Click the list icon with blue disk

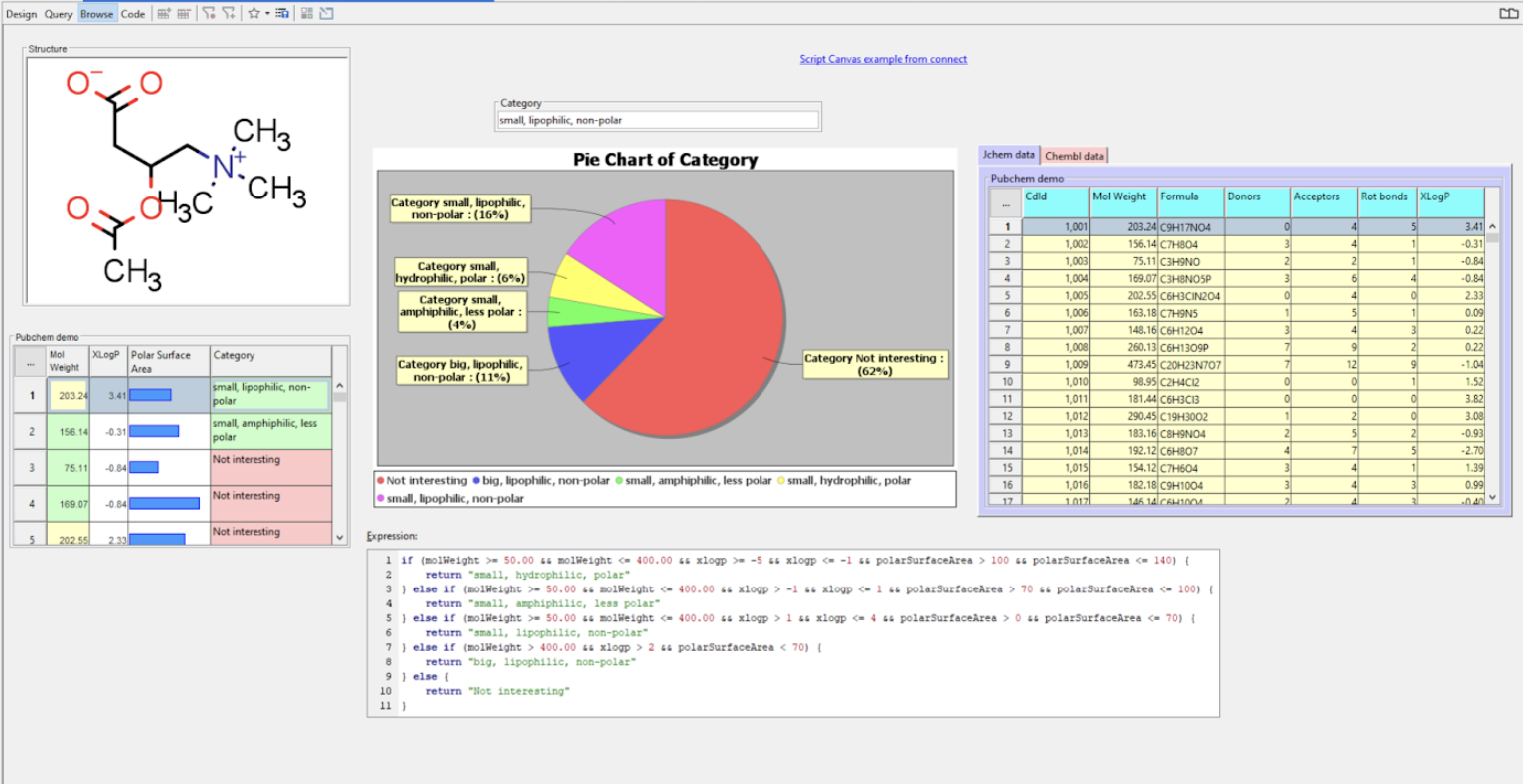282,14
